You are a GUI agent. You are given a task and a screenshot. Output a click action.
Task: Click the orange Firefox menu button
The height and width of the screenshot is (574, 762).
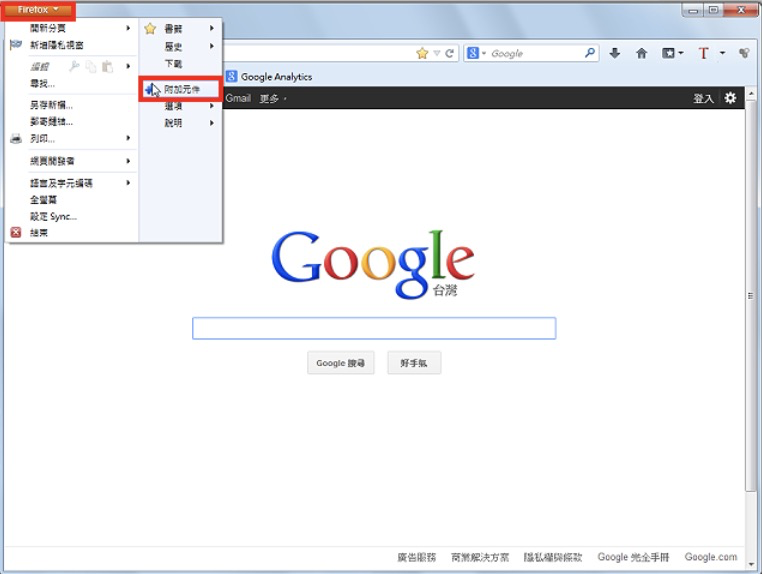click(38, 10)
